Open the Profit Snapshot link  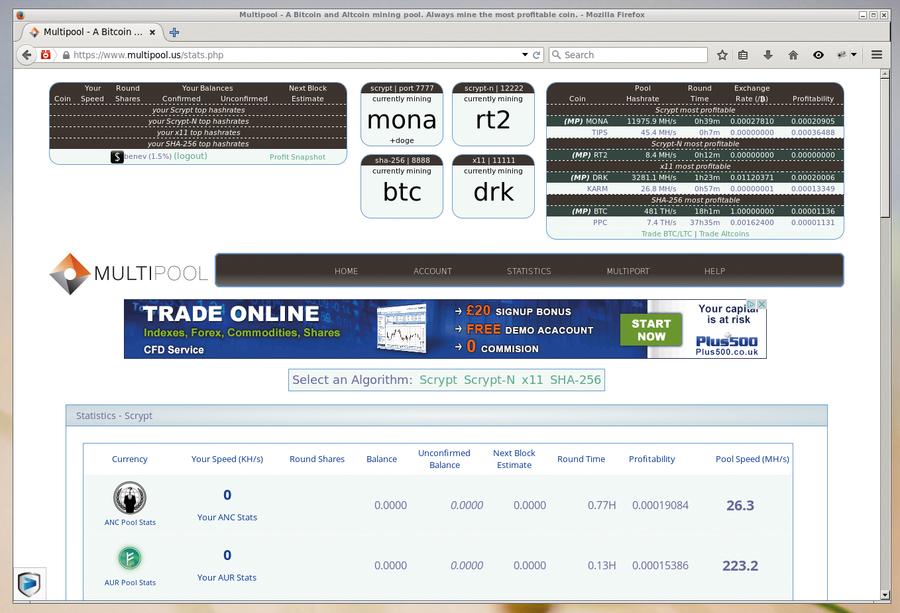tap(297, 157)
